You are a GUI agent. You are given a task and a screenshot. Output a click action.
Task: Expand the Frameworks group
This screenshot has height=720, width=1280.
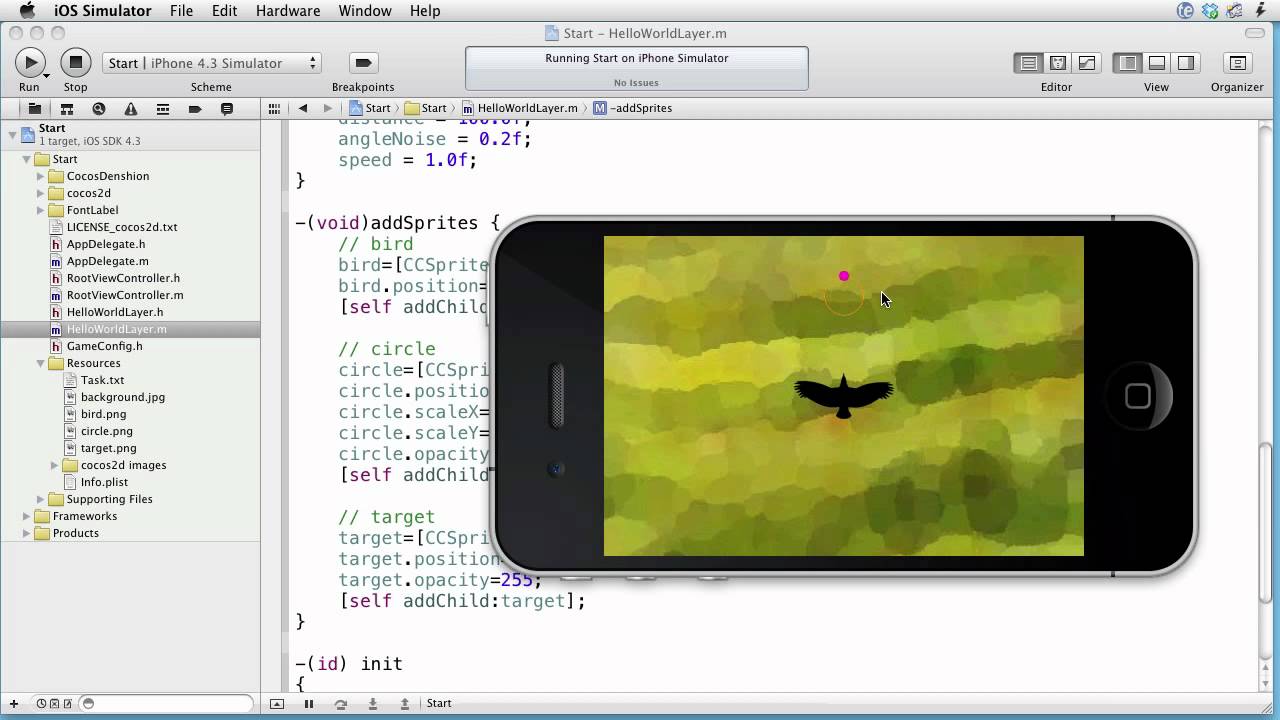click(27, 516)
